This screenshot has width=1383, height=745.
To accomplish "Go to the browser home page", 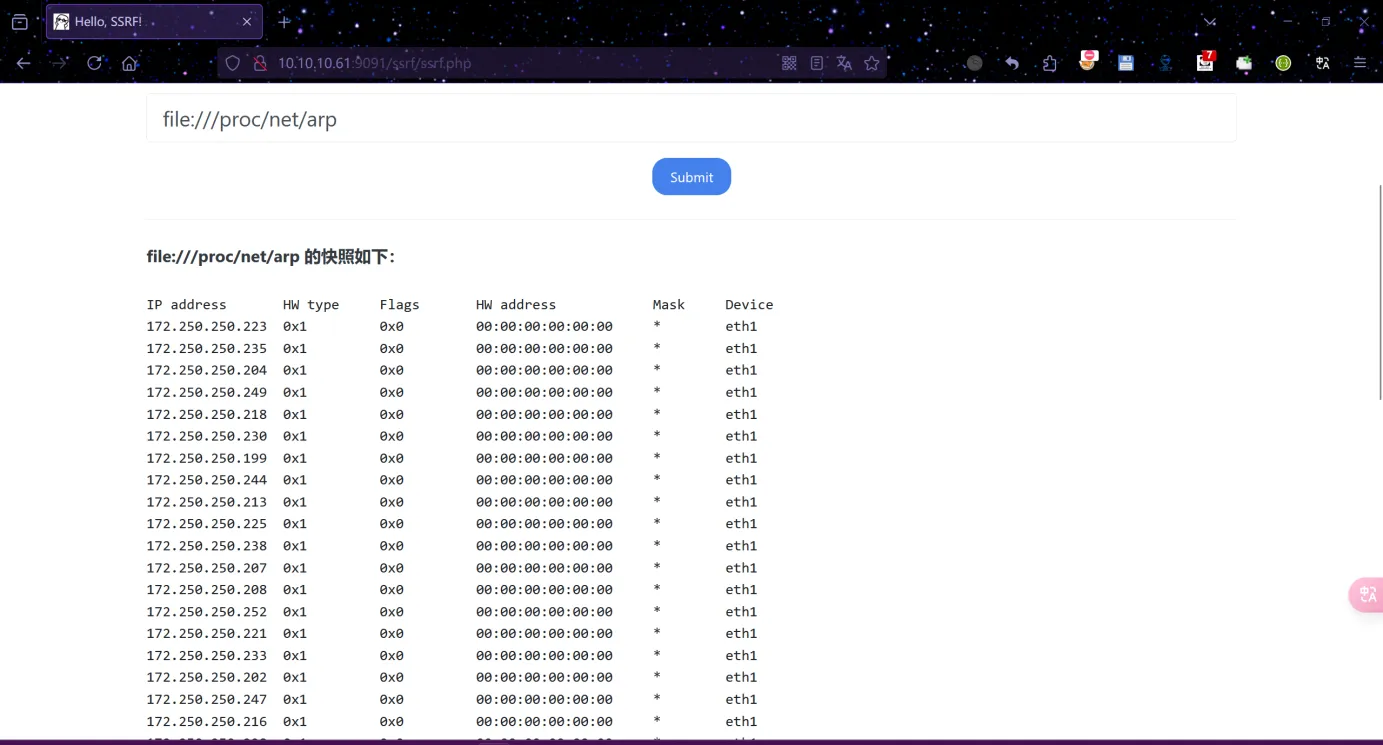I will (129, 63).
